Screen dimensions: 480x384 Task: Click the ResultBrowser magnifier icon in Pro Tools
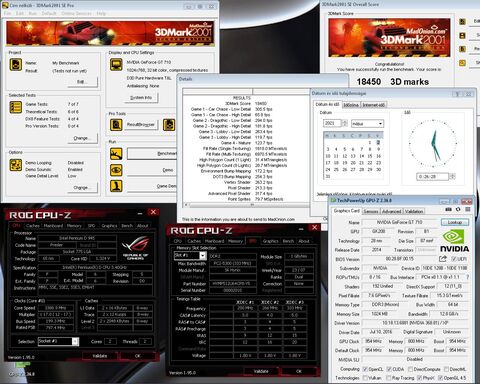point(116,125)
